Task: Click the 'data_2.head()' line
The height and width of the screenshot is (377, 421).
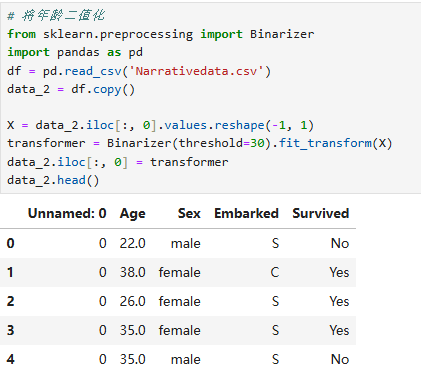Action: [x=53, y=180]
